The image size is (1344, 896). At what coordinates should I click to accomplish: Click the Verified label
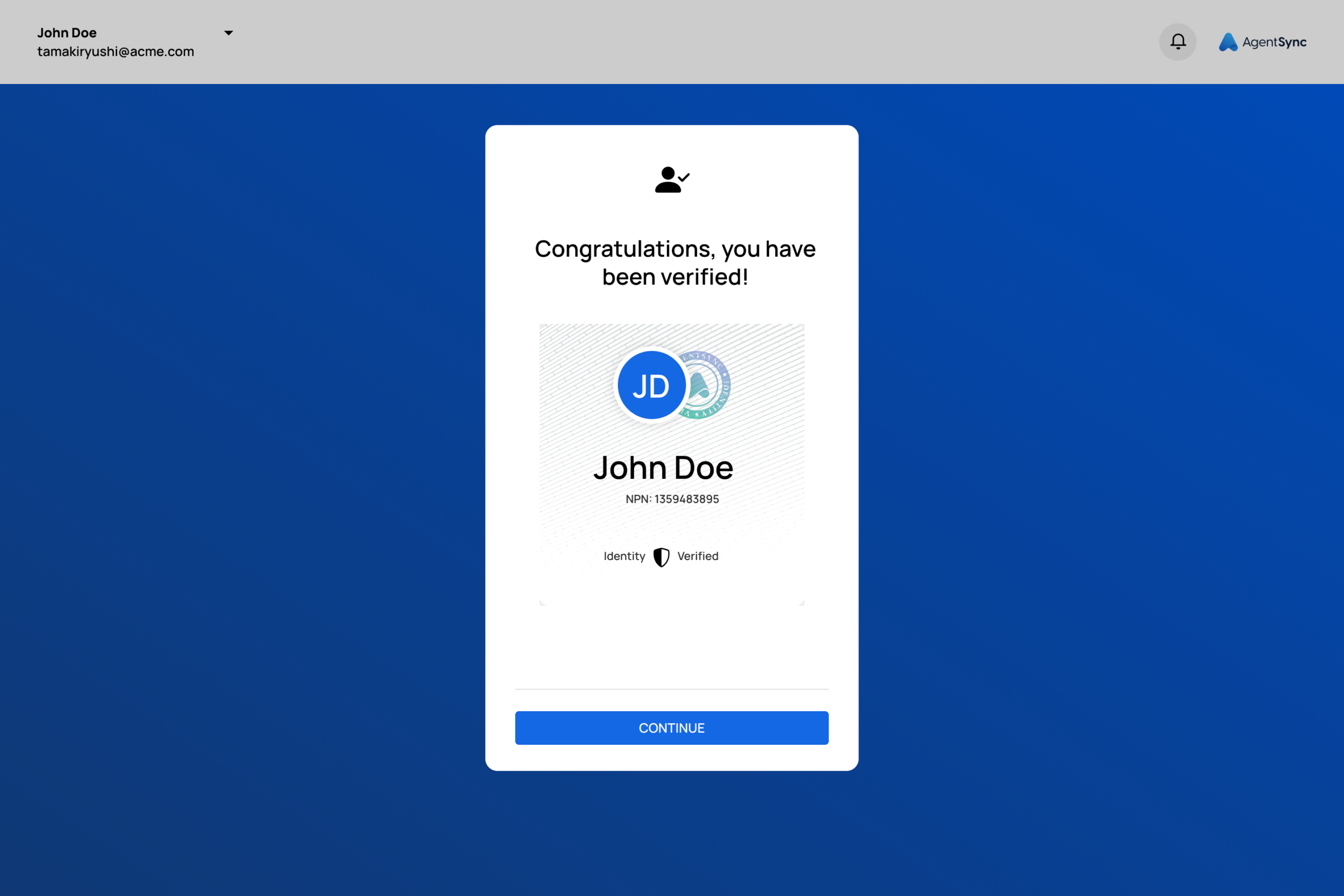tap(698, 556)
